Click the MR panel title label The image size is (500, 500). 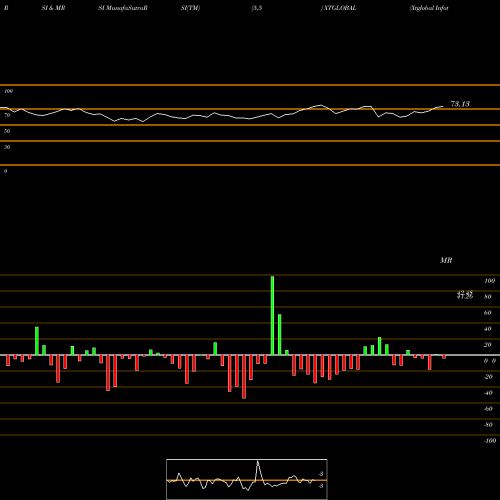(446, 260)
